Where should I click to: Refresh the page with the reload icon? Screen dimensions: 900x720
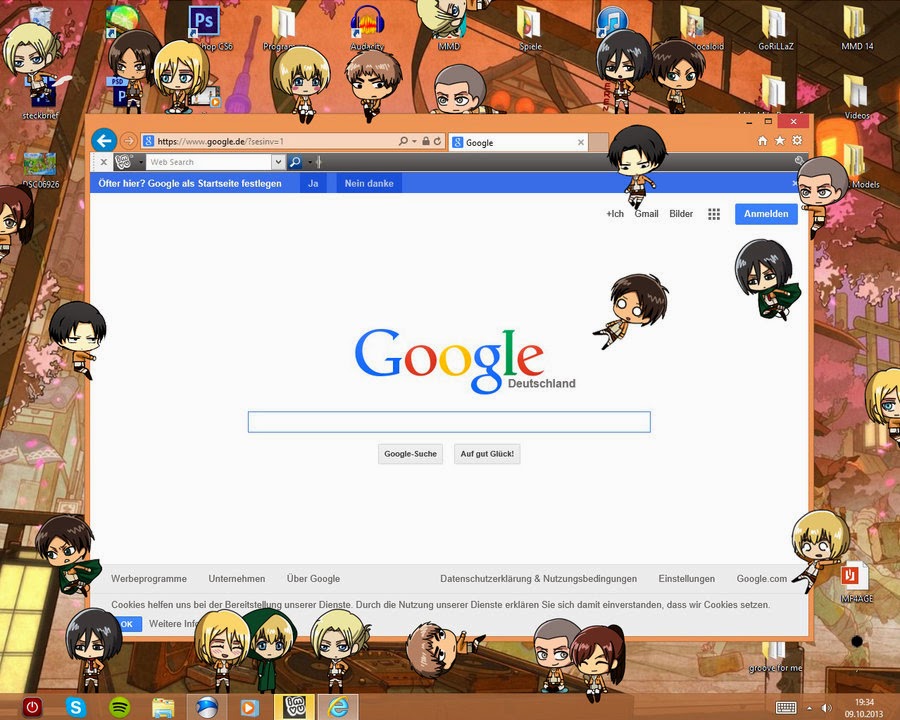click(x=437, y=141)
